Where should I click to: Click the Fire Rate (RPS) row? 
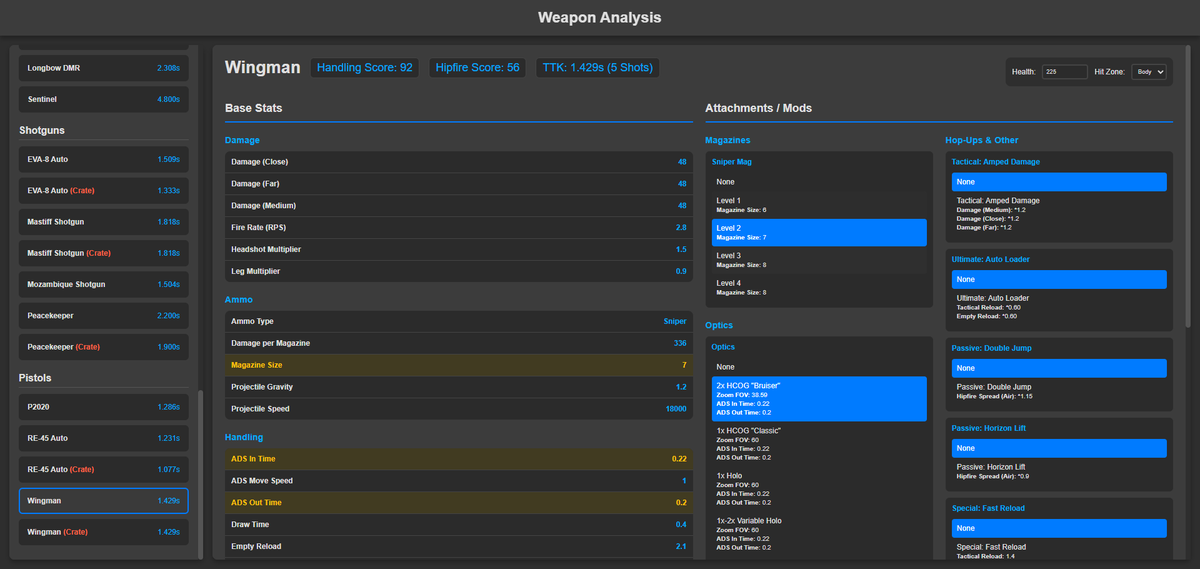459,227
